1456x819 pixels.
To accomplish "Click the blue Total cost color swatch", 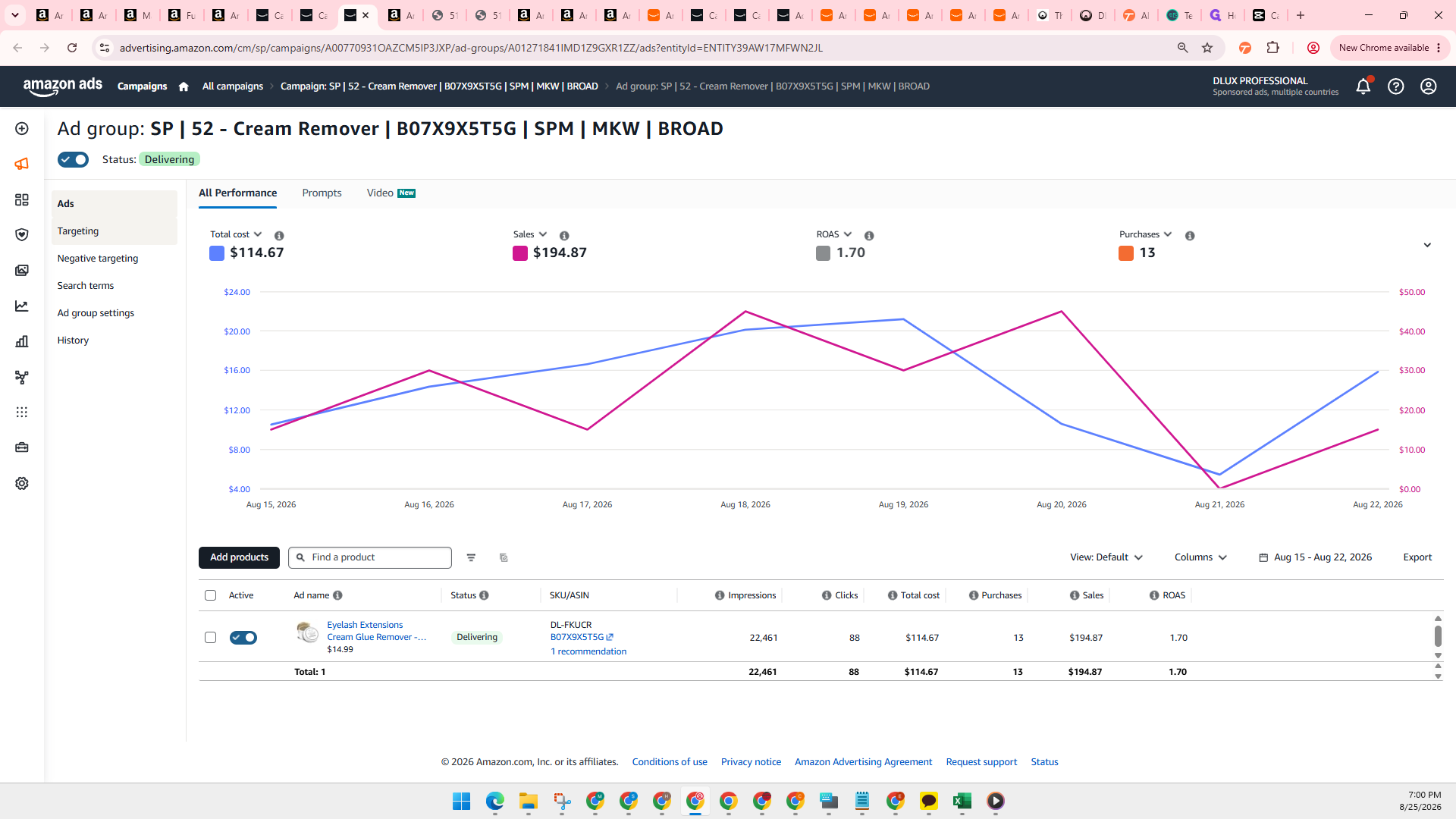I will click(217, 253).
